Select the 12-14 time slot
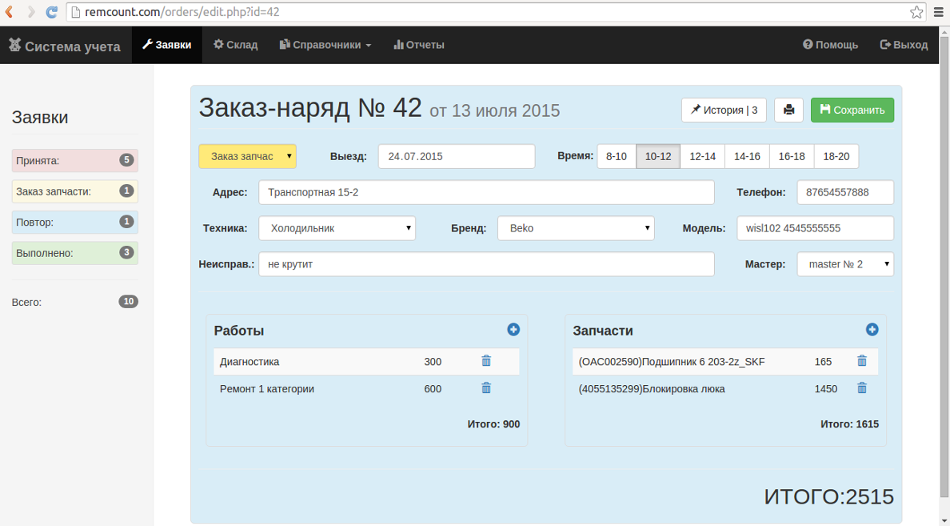This screenshot has width=950, height=526. pos(703,156)
